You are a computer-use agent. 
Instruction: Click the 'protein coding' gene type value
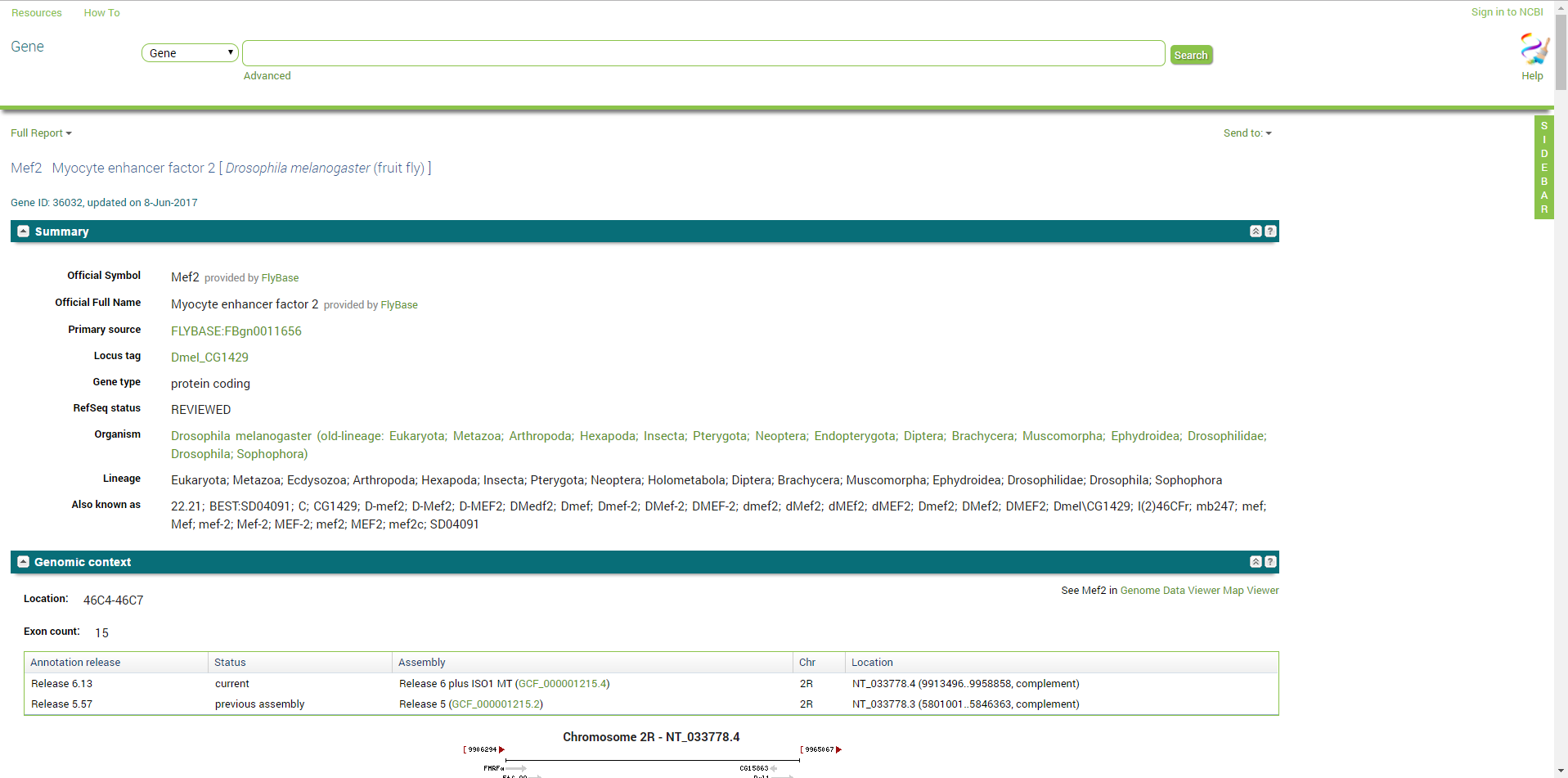coord(210,384)
